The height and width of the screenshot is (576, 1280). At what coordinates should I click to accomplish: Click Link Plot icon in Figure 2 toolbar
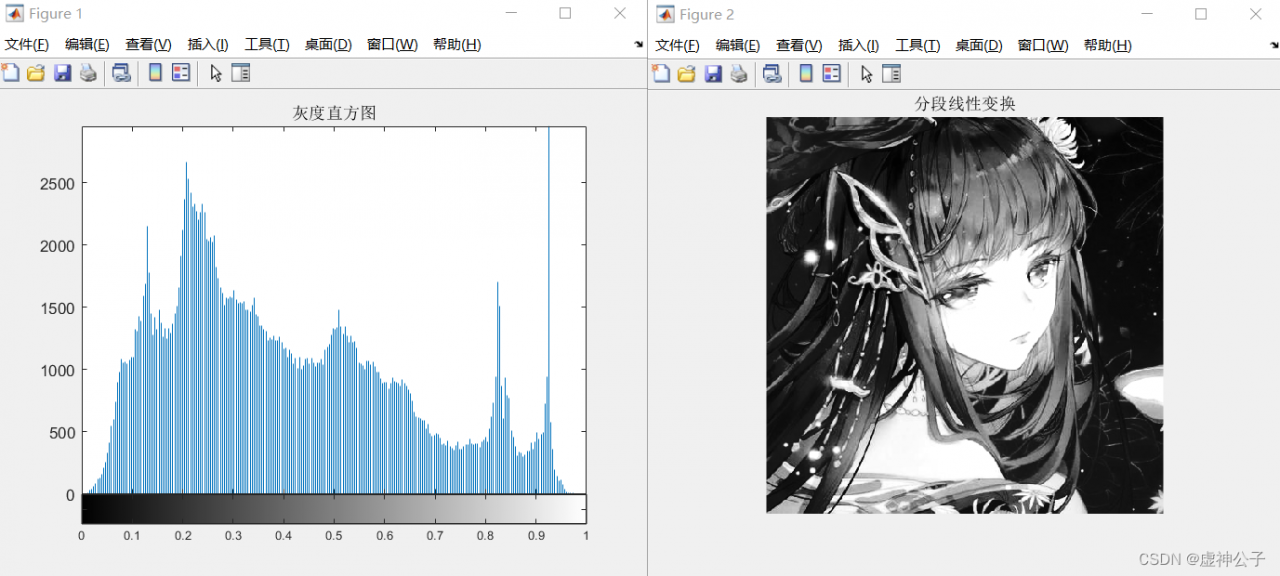click(x=772, y=73)
